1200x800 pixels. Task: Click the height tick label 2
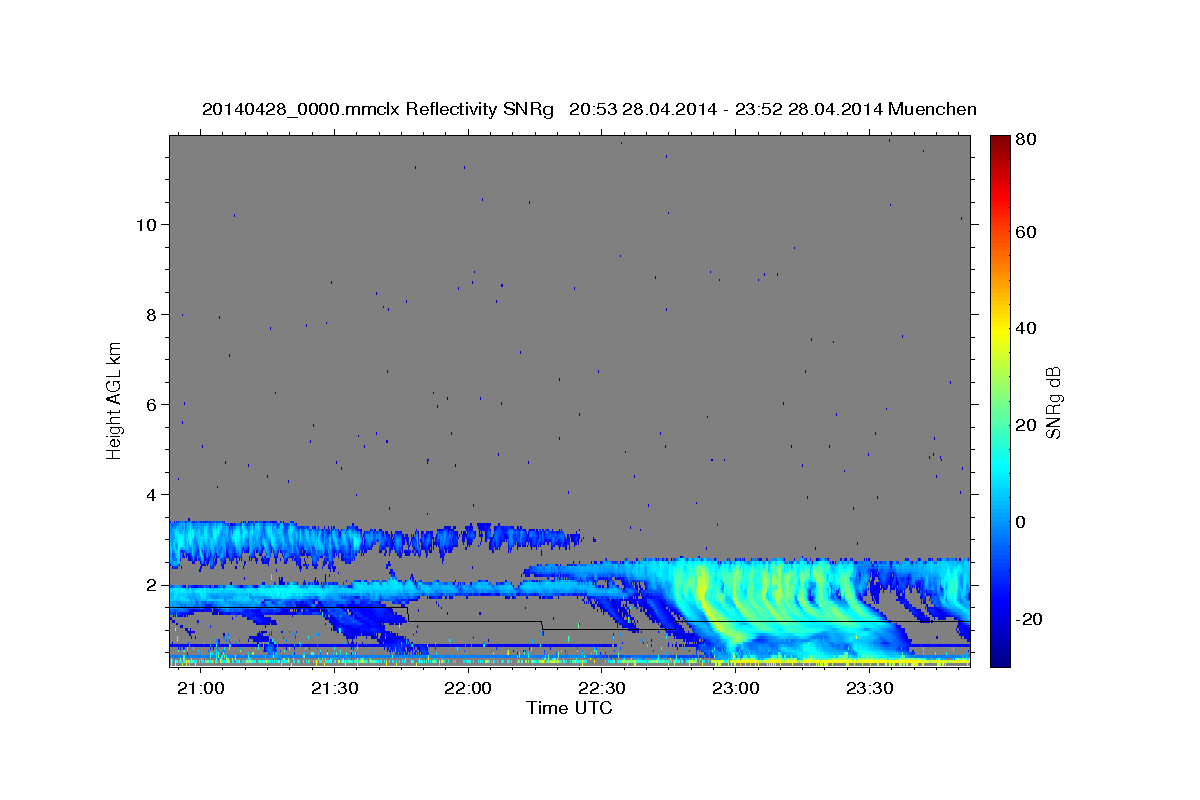(x=152, y=585)
